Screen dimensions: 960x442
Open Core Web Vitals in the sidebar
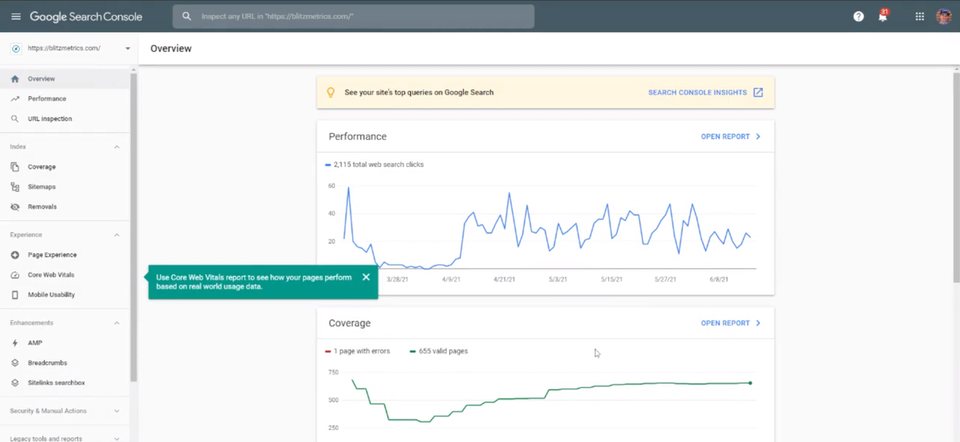(x=64, y=275)
